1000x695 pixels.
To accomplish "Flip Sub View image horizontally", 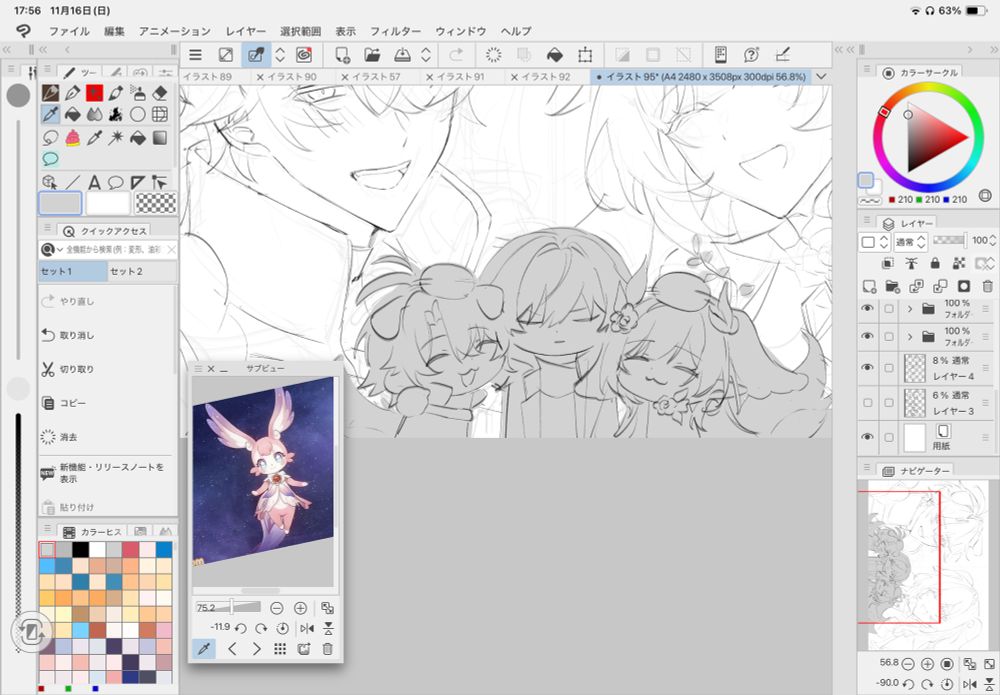I will tap(307, 629).
